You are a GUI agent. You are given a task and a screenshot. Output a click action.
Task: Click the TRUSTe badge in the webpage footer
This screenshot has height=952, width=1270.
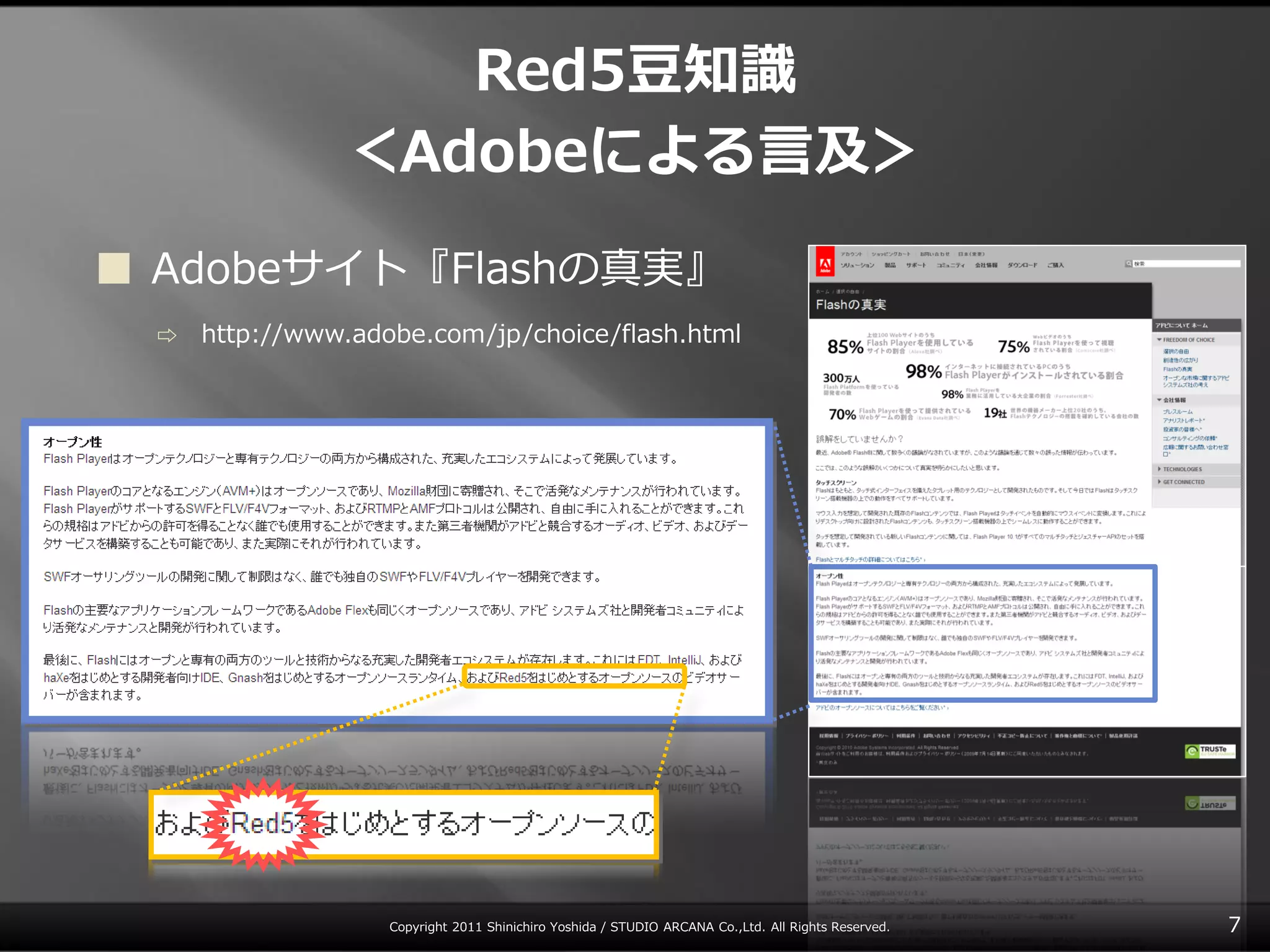pos(1210,751)
